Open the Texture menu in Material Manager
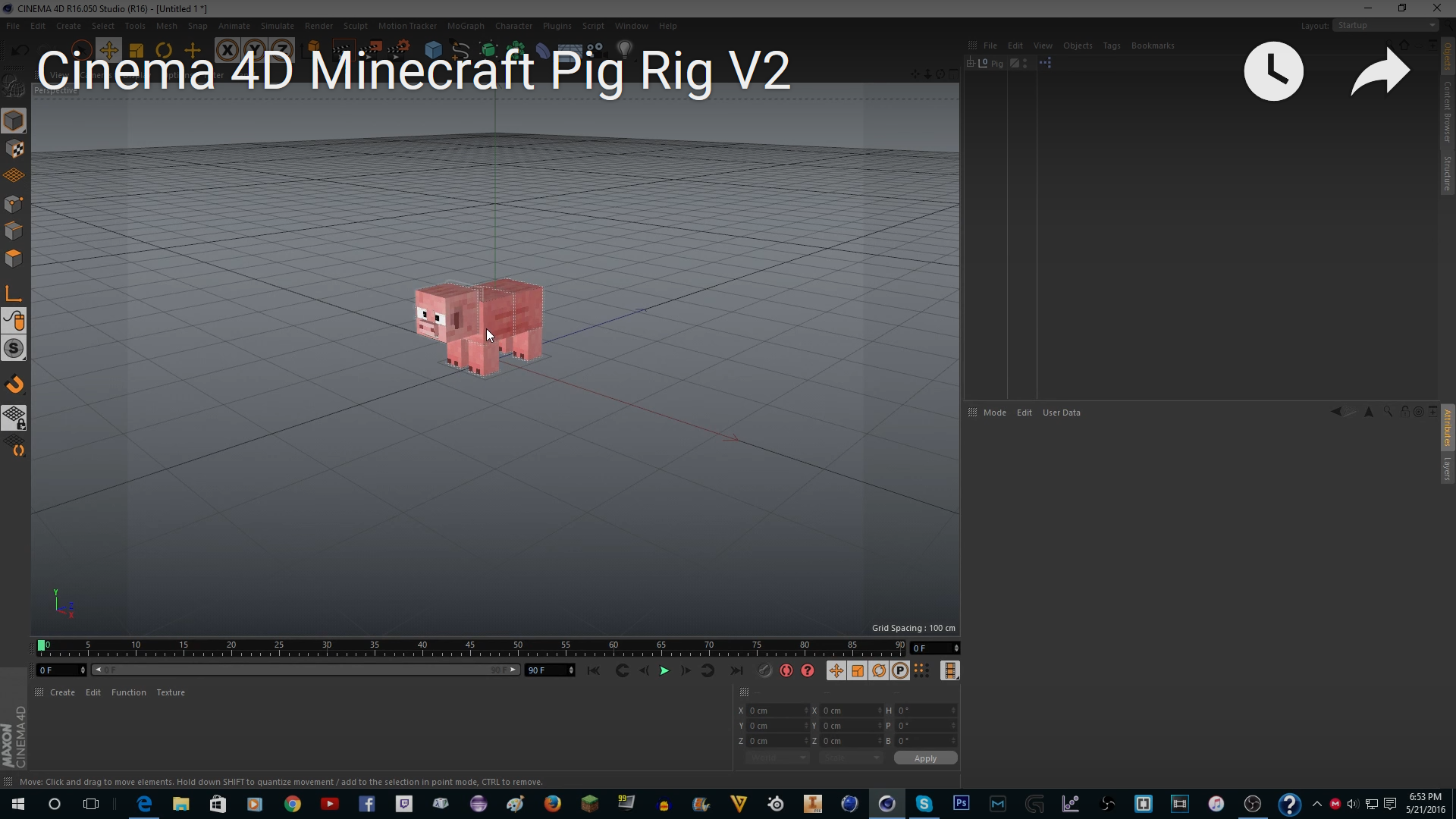 pos(170,692)
